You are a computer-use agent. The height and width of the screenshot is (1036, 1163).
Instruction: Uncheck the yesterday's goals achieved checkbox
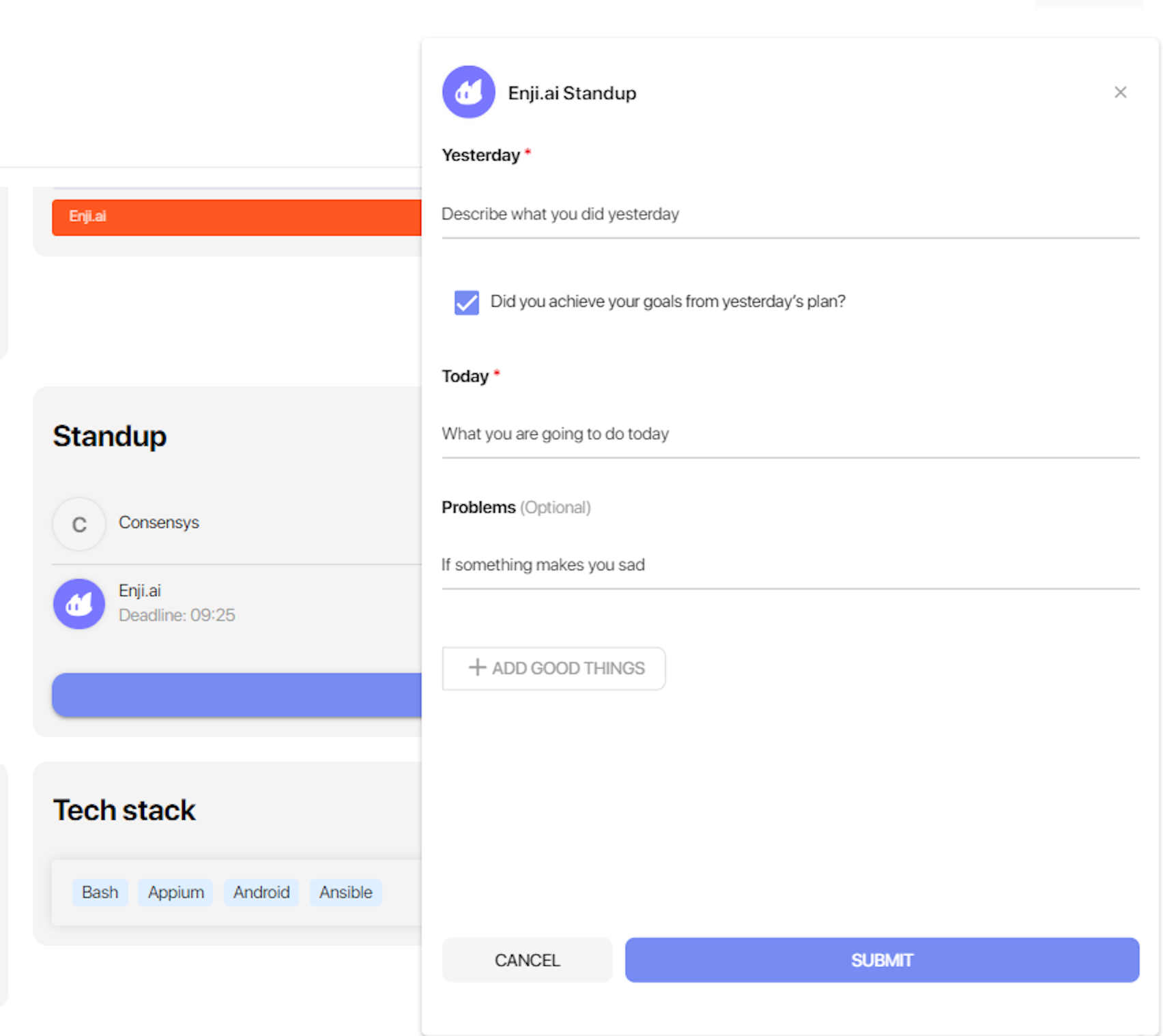[x=467, y=302]
